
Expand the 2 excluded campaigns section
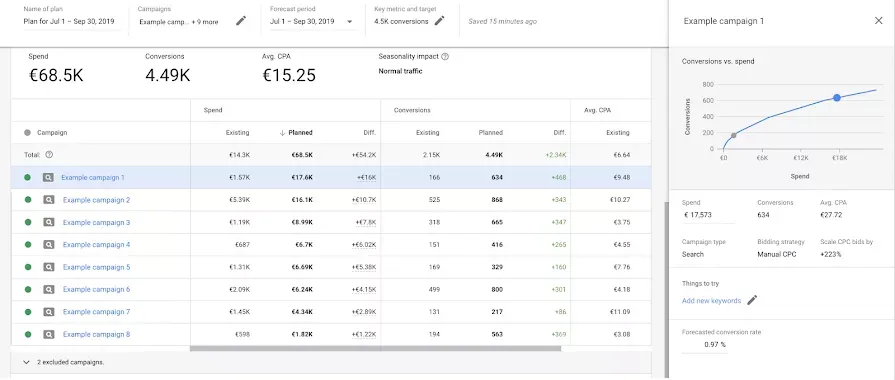(27, 362)
